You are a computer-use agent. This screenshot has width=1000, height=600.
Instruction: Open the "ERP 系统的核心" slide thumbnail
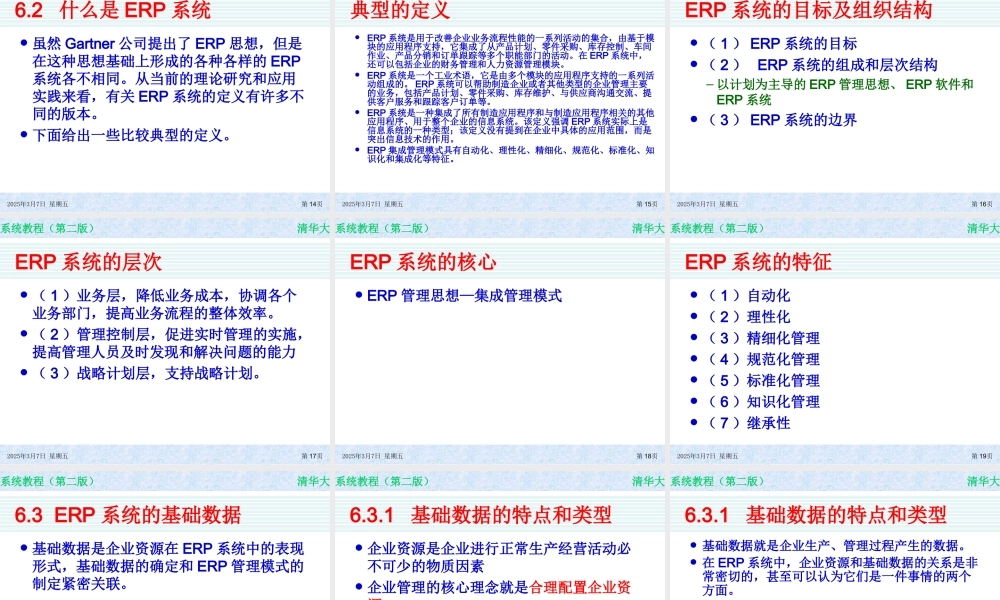click(499, 341)
